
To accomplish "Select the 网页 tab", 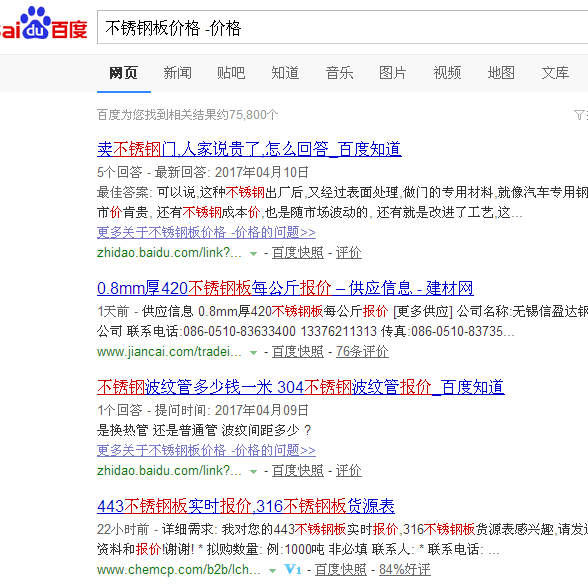I will [x=124, y=73].
